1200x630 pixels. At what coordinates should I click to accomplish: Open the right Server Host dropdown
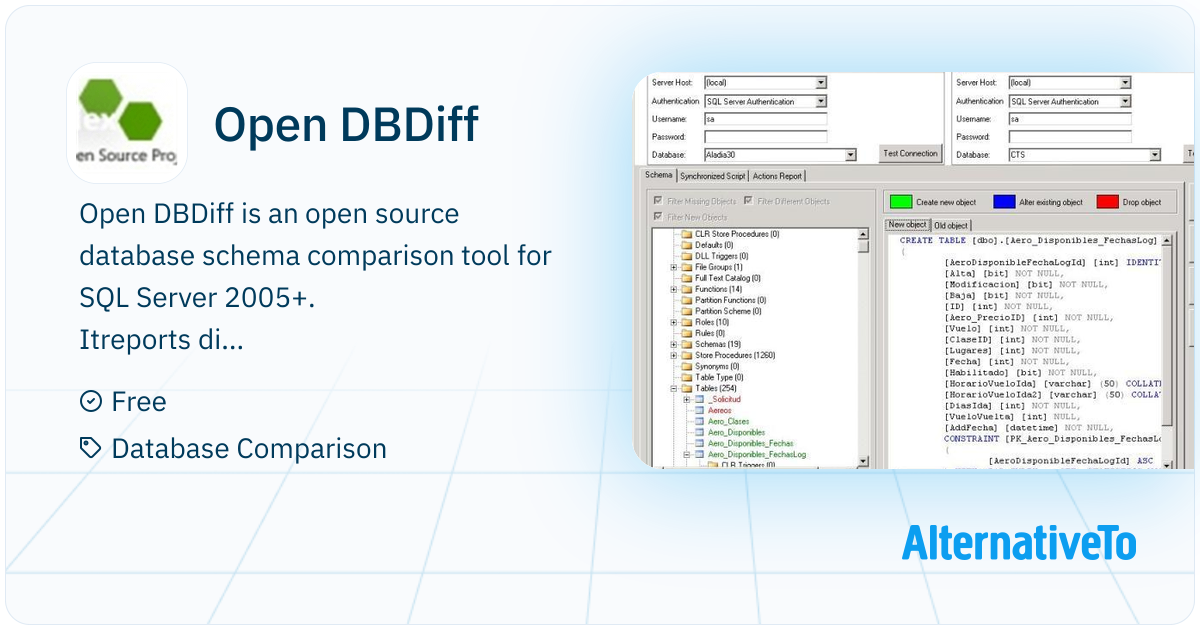[1125, 83]
